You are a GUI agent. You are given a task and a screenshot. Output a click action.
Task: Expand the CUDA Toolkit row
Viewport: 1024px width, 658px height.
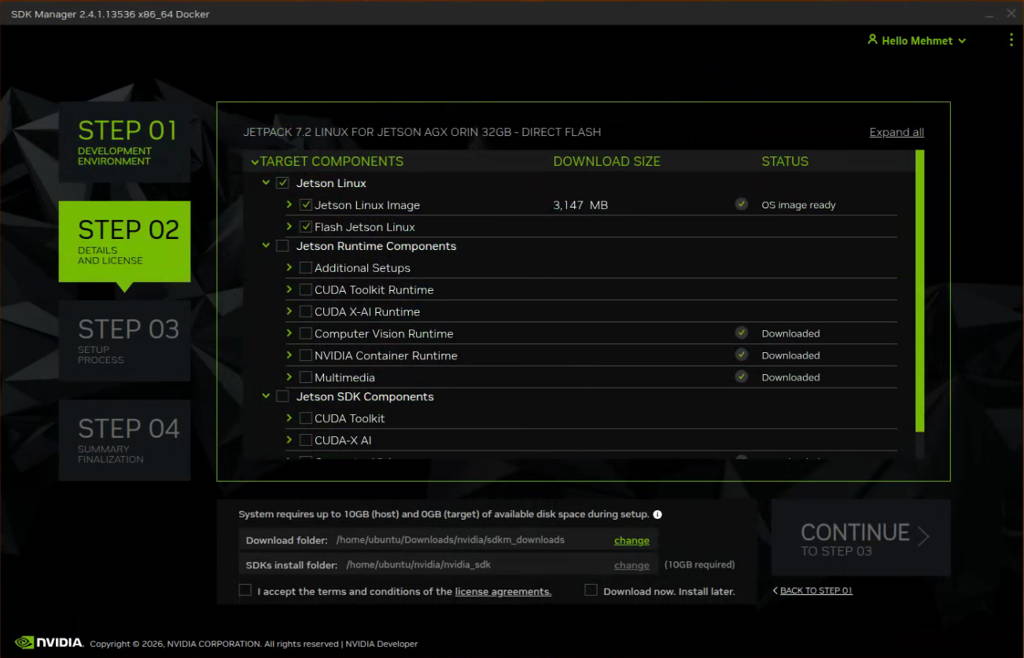pos(289,418)
